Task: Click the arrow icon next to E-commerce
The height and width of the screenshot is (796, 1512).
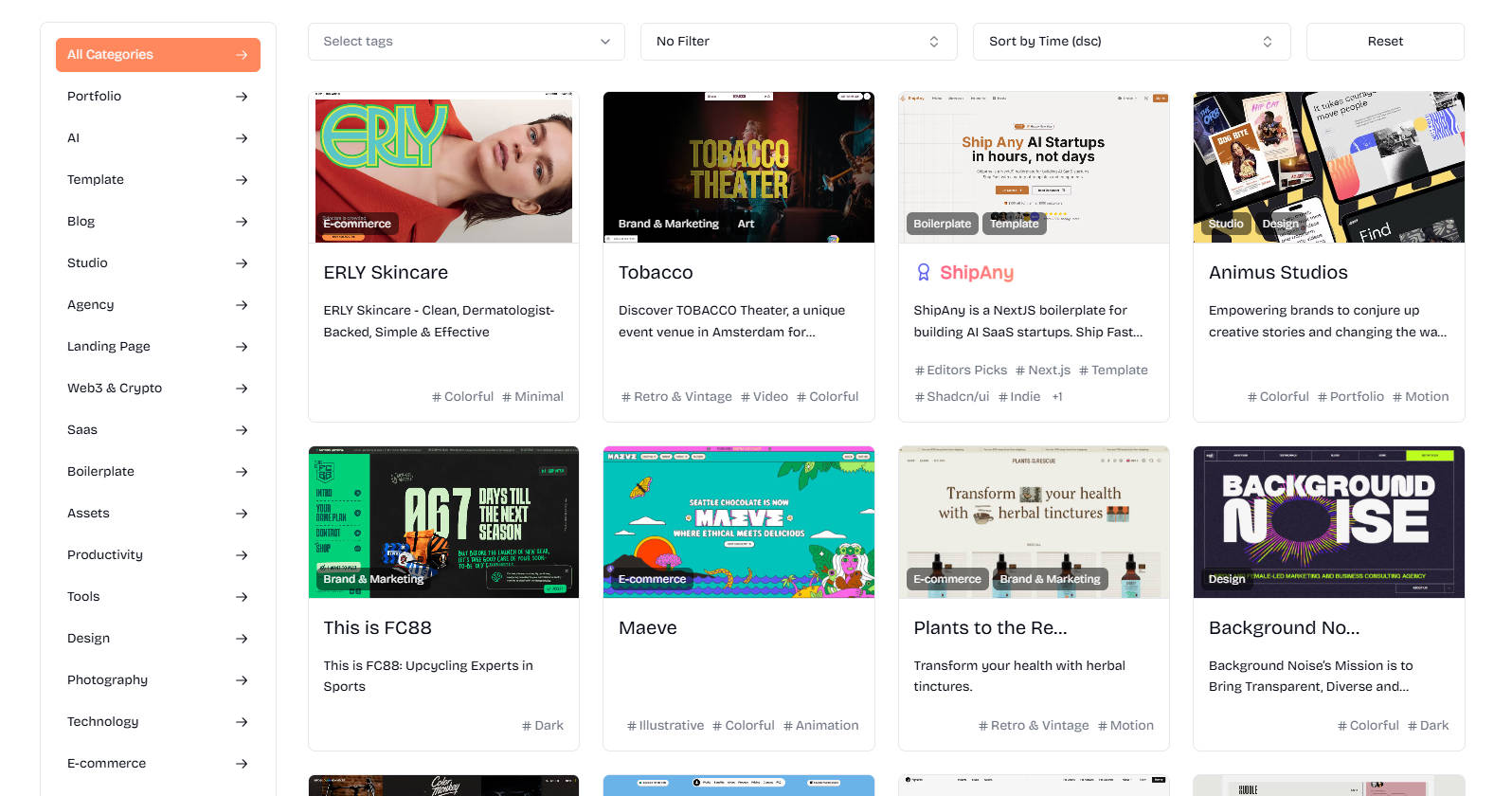Action: click(x=242, y=764)
